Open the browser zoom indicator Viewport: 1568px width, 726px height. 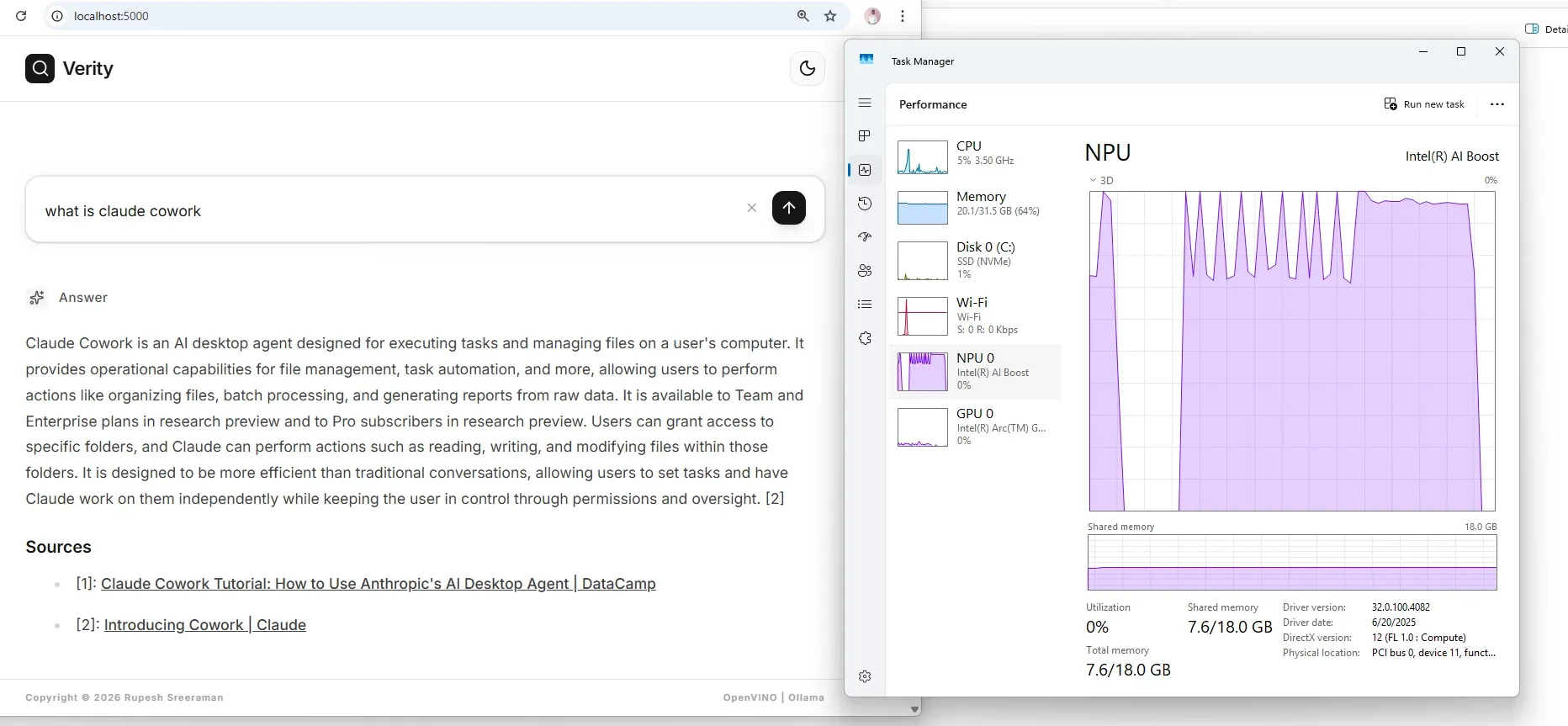point(803,16)
